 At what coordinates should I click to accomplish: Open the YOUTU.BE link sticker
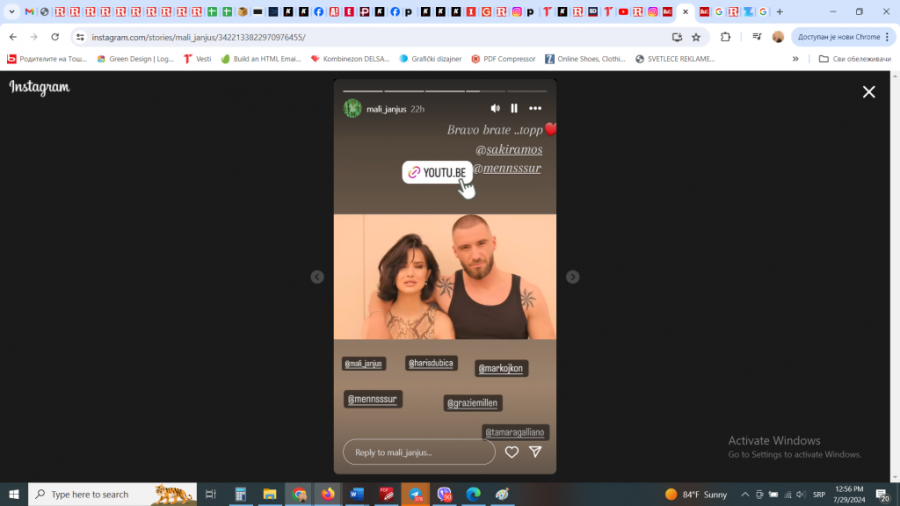coord(437,173)
